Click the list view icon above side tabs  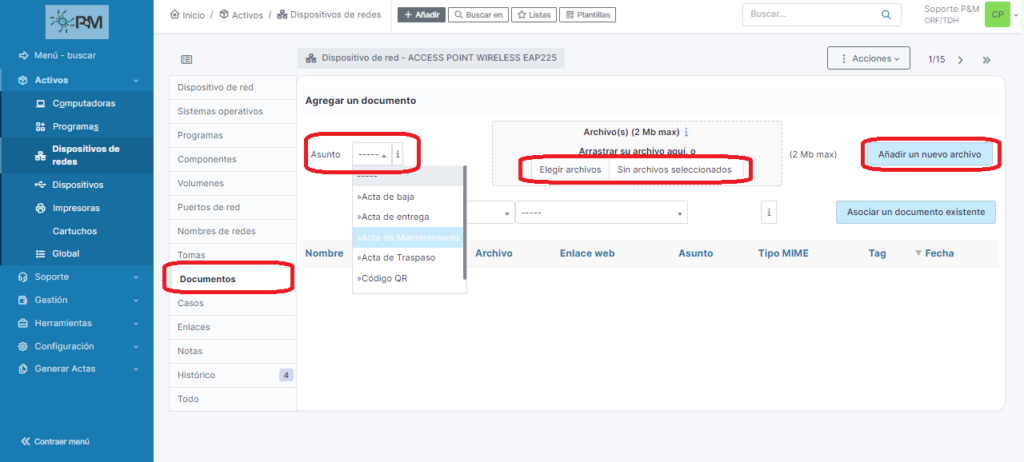187,60
